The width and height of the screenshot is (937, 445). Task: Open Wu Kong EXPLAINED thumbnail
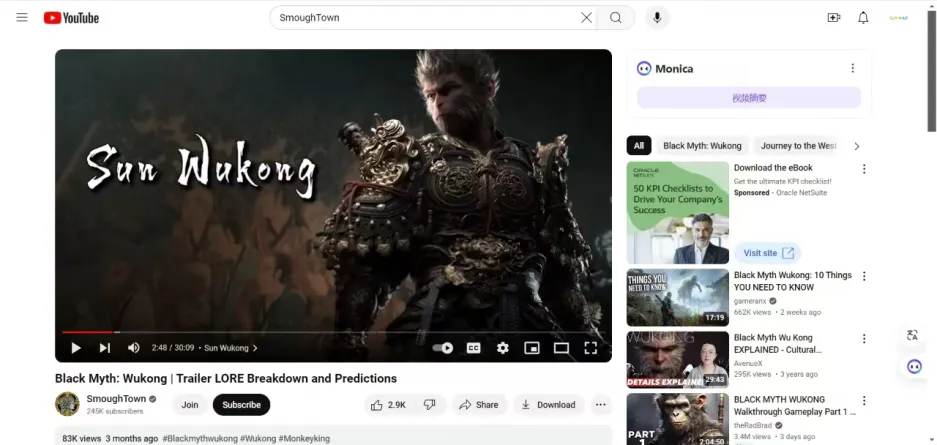click(678, 360)
